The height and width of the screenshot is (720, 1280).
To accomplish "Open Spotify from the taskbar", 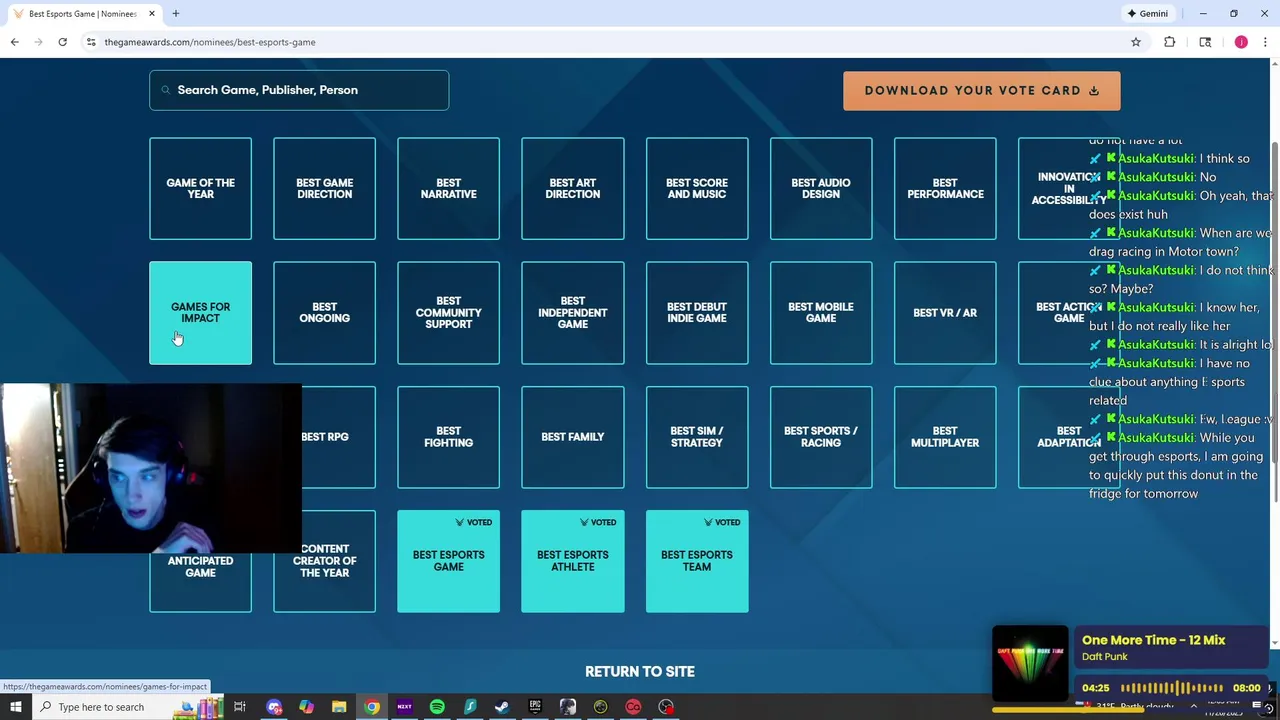I will click(x=437, y=707).
